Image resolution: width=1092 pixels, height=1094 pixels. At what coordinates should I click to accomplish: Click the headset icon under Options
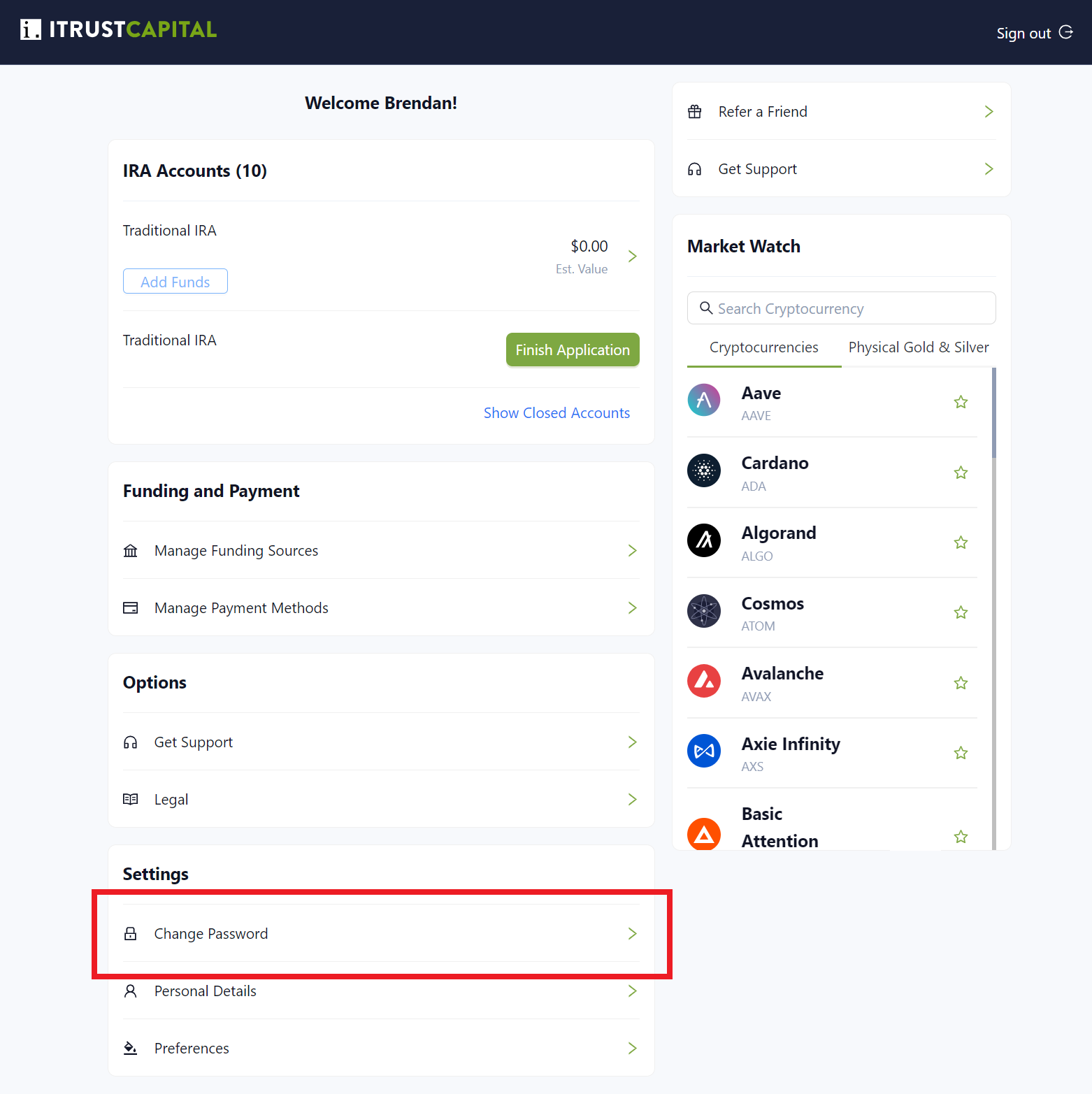(131, 742)
